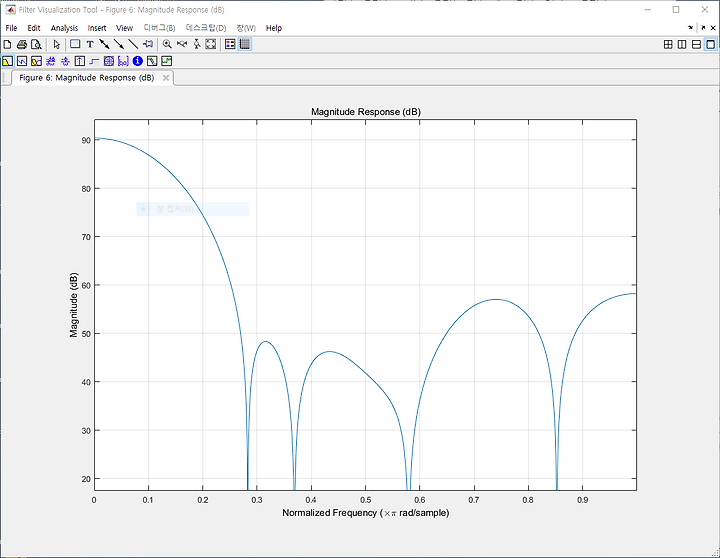This screenshot has height=558, width=720.
Task: Activate the Zoom X-axis tool
Action: click(x=182, y=44)
